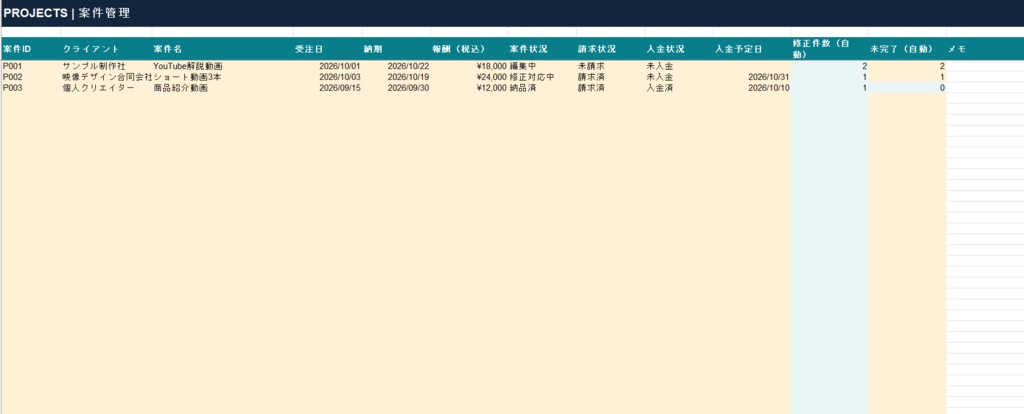The width and height of the screenshot is (1024, 414).
Task: Select the PROJECTS | 案件管理 title cell
Action: (x=512, y=13)
